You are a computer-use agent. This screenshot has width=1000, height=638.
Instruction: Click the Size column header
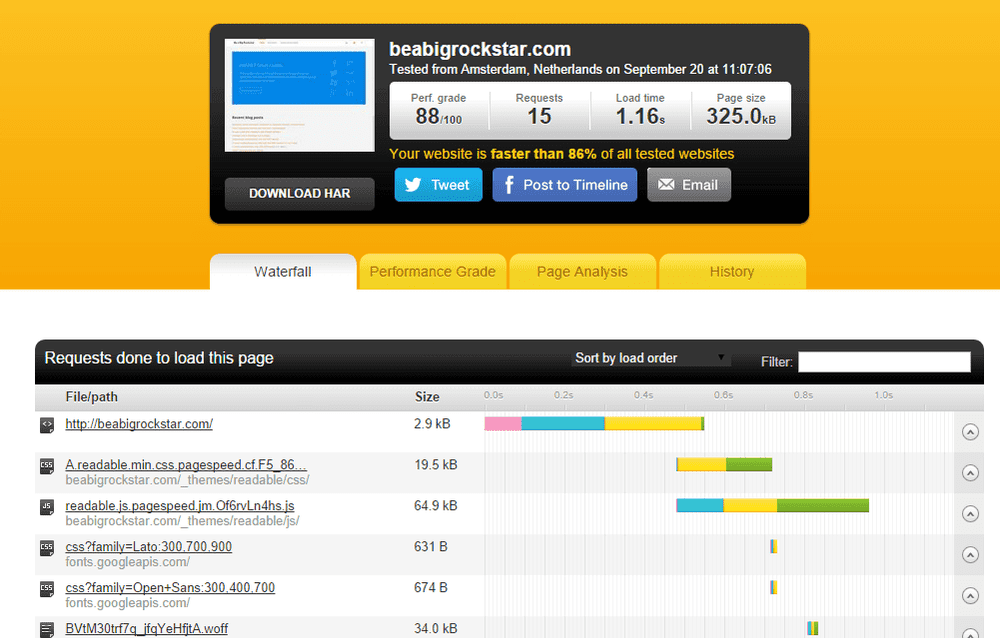point(427,397)
